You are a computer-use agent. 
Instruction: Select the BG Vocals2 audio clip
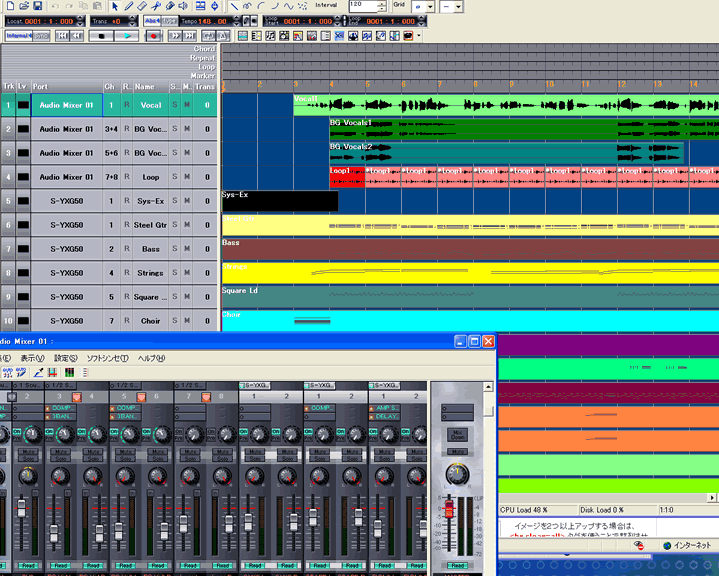[x=507, y=153]
